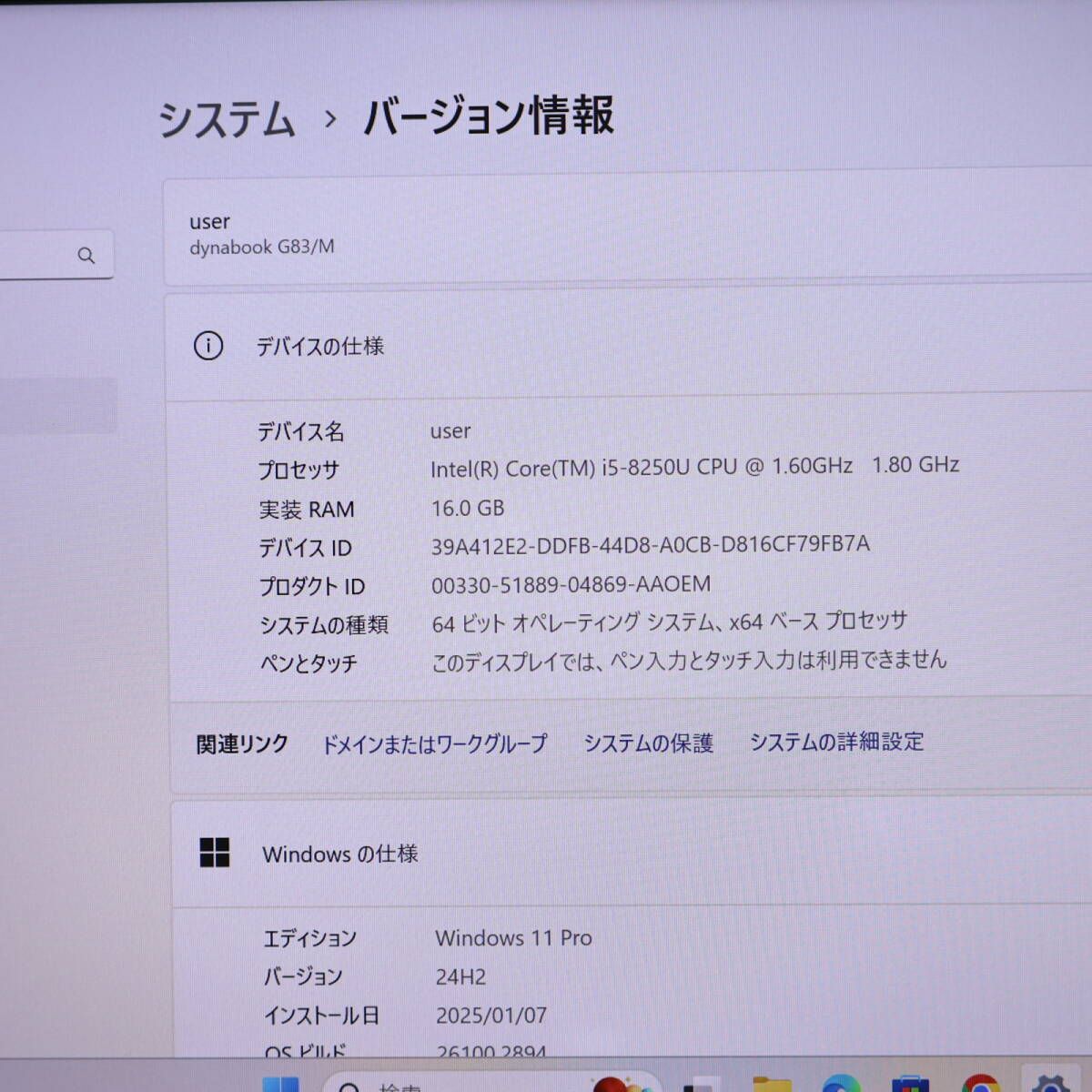Click the 64 ビット オペレーティング システム value

[x=670, y=622]
